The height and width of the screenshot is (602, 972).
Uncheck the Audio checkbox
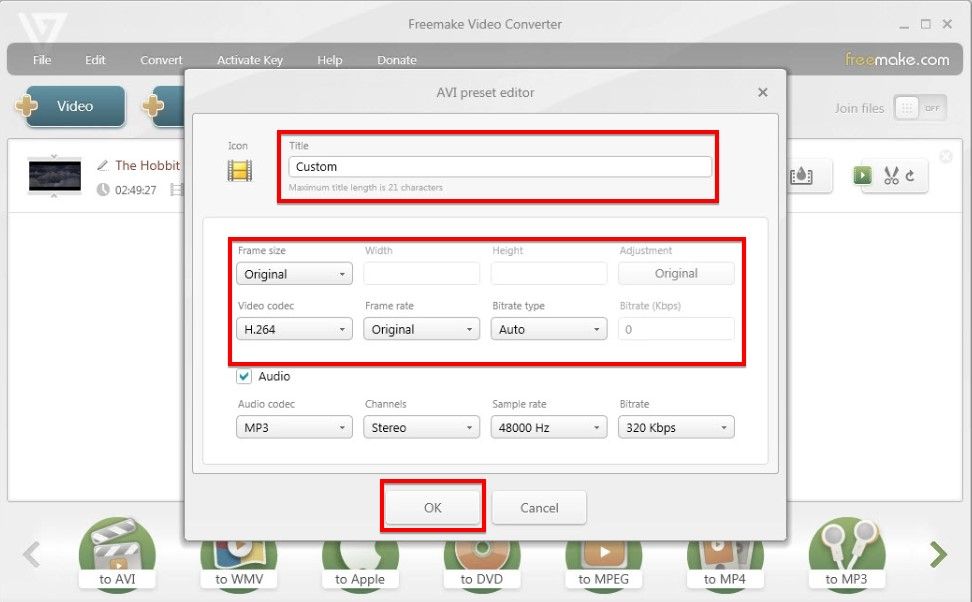tap(244, 377)
